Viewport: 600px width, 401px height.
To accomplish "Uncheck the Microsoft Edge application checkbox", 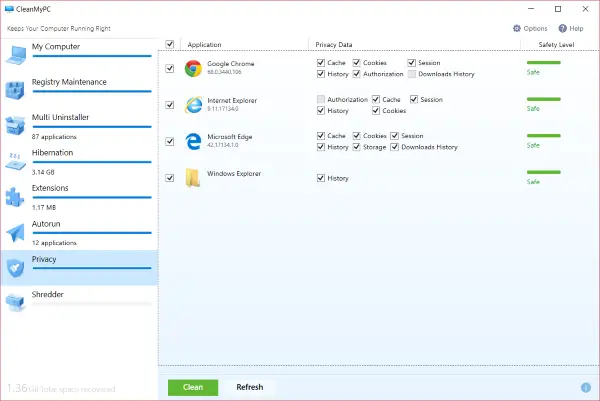I will [x=170, y=142].
